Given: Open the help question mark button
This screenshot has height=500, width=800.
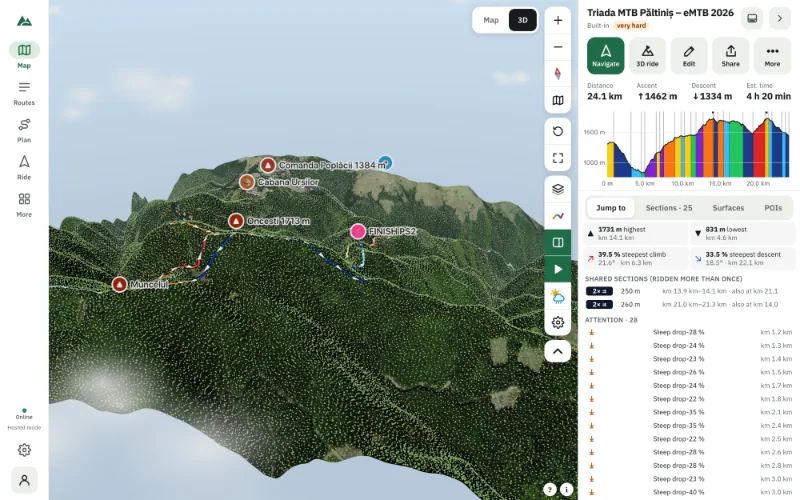Looking at the screenshot, I should click(x=549, y=489).
